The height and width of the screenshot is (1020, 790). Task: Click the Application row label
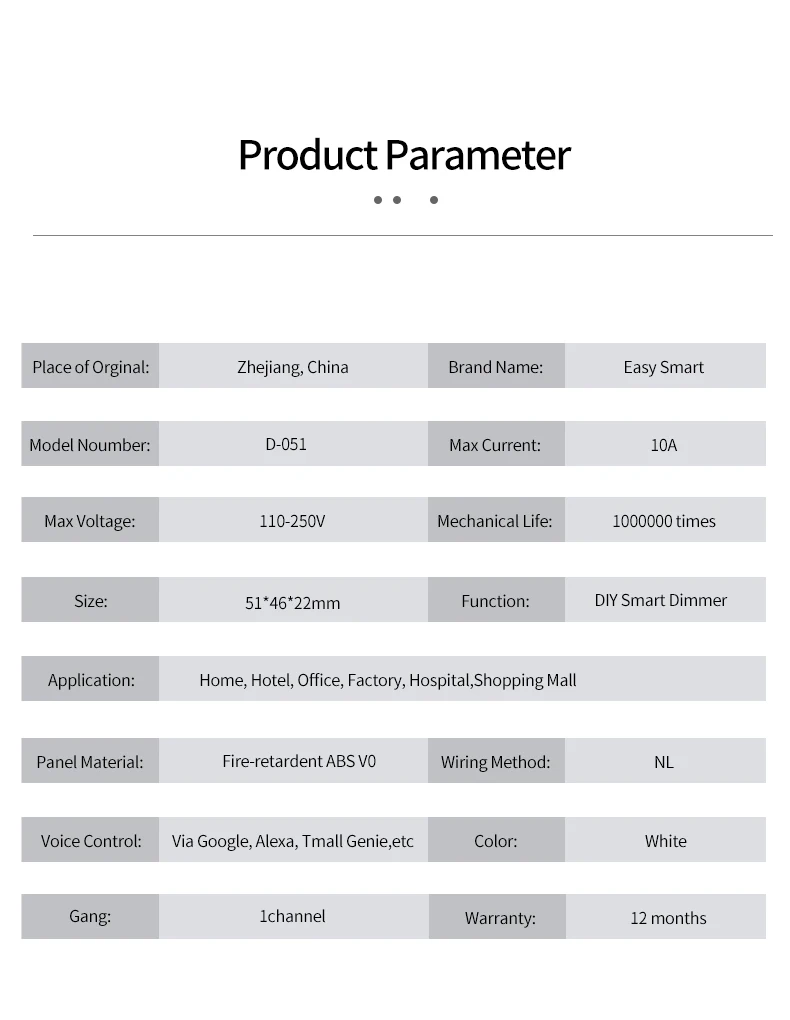click(x=90, y=680)
